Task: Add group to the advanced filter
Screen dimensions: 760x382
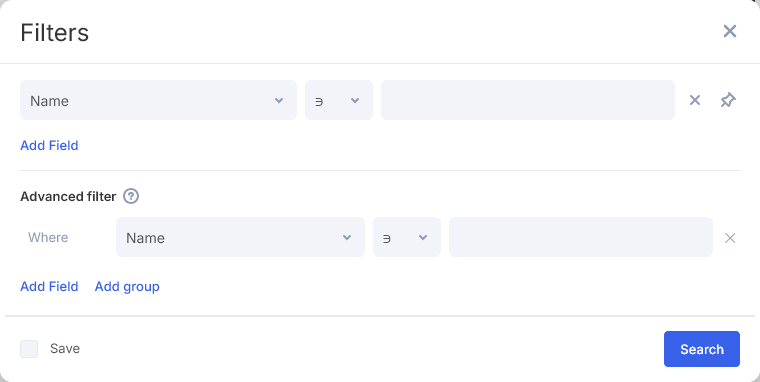Action: [x=127, y=286]
